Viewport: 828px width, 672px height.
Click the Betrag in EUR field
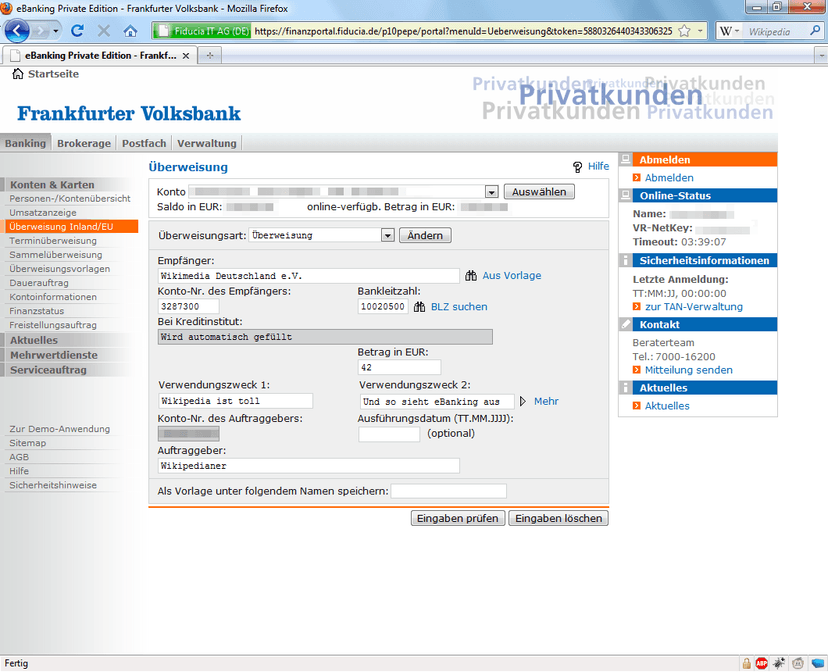pyautogui.click(x=399, y=367)
